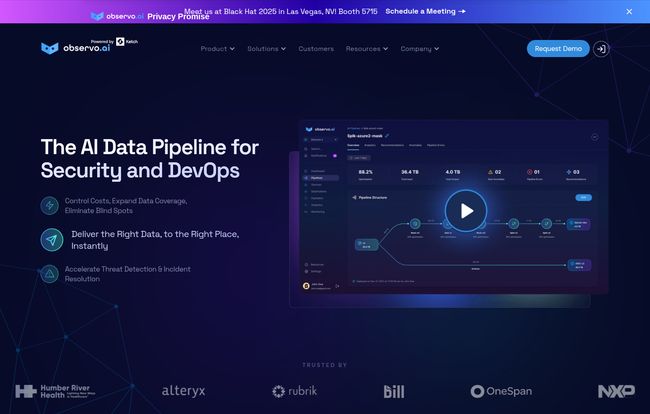Click the Privacy Promise text in banner
The width and height of the screenshot is (650, 414).
click(x=179, y=16)
